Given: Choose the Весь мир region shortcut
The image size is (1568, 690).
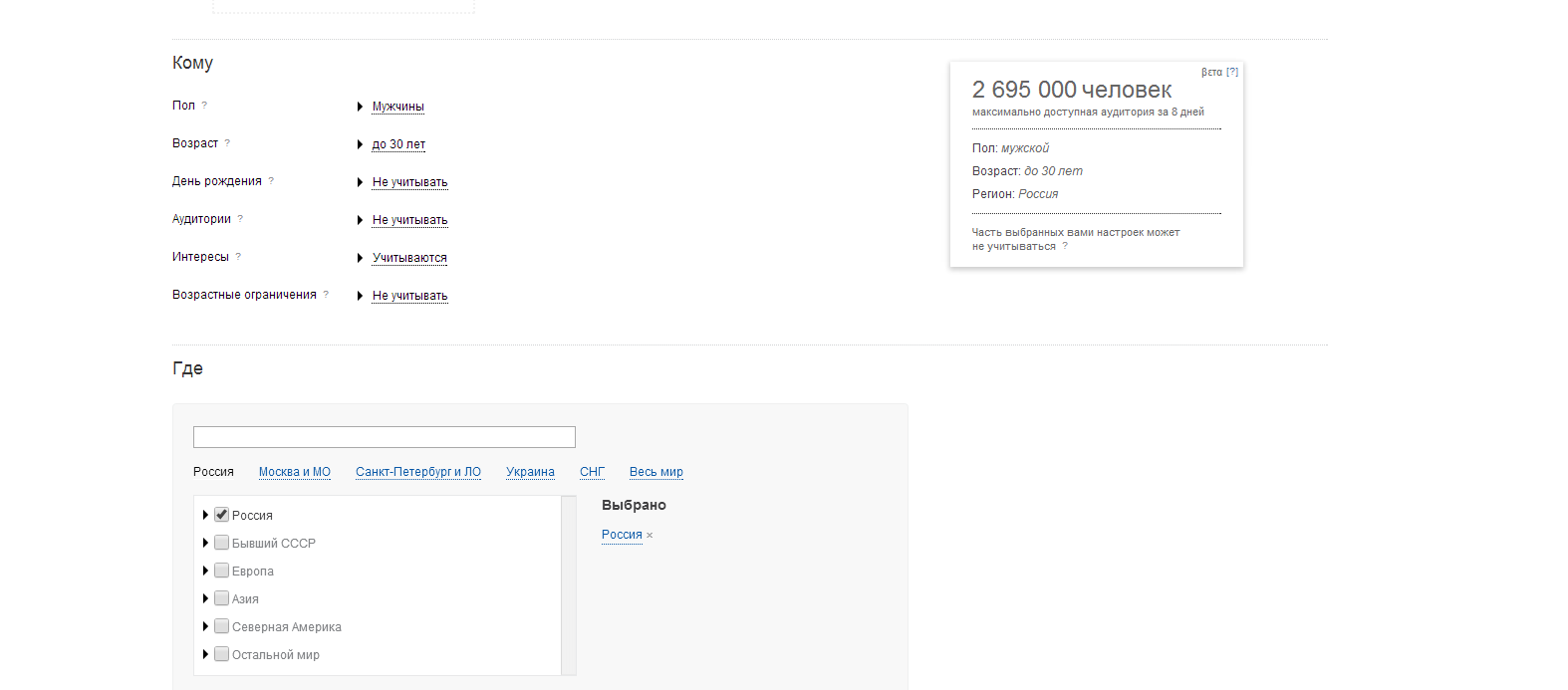Looking at the screenshot, I should coord(655,472).
